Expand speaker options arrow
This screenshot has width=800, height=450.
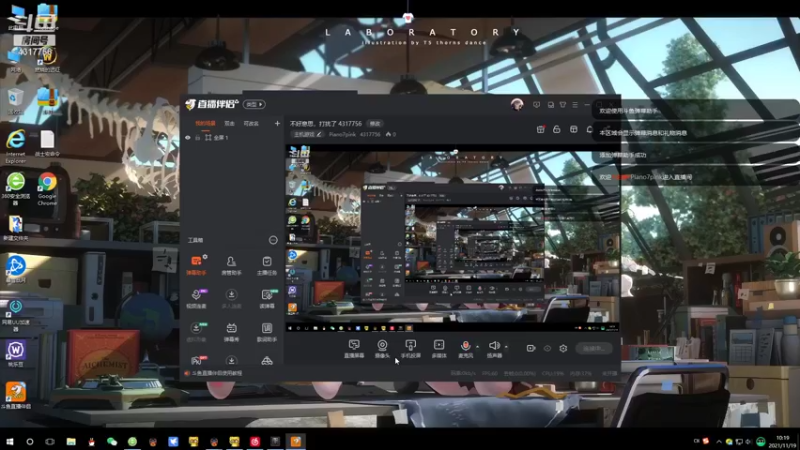[x=506, y=347]
